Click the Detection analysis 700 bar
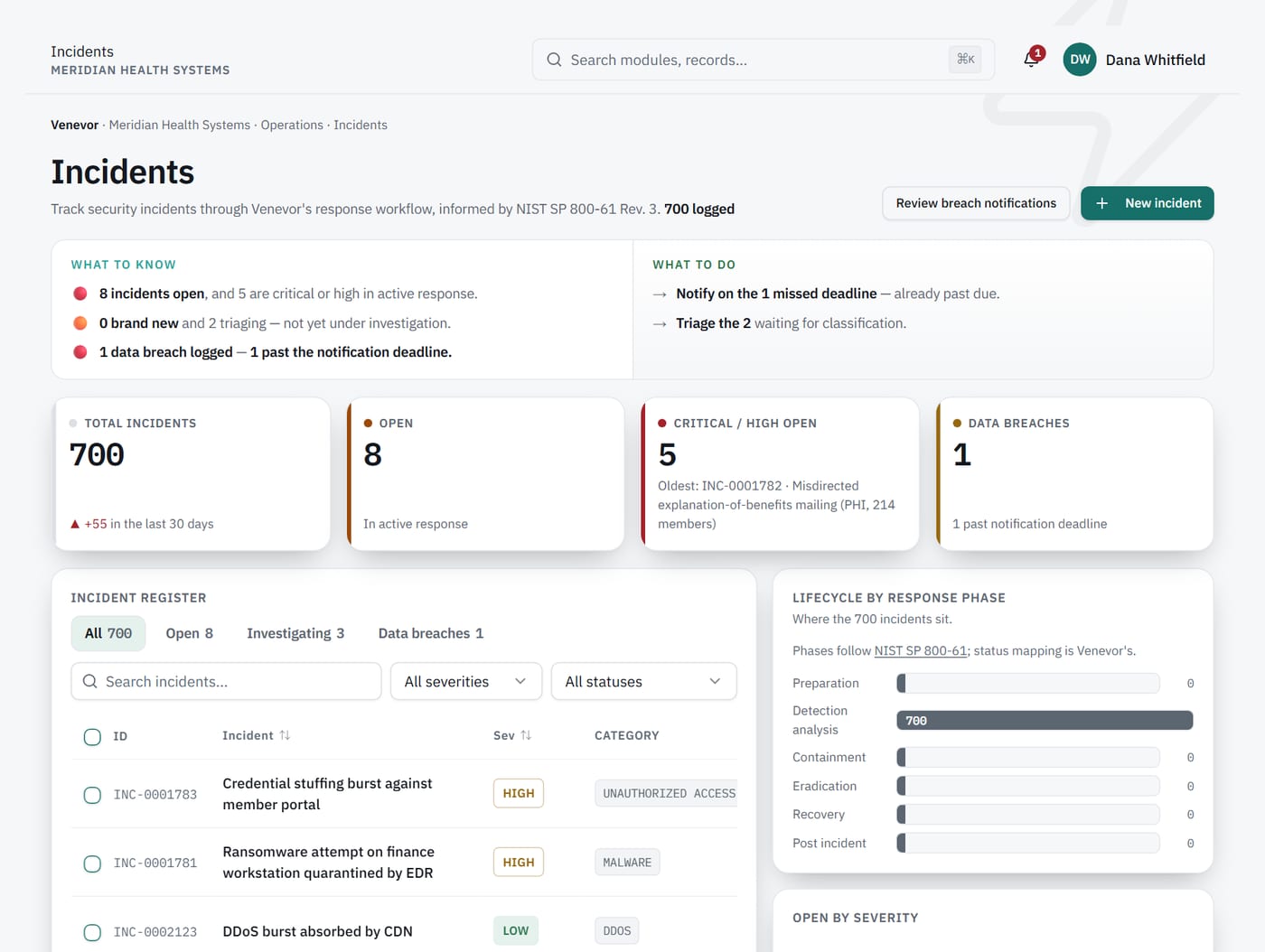Image resolution: width=1265 pixels, height=952 pixels. point(1045,720)
